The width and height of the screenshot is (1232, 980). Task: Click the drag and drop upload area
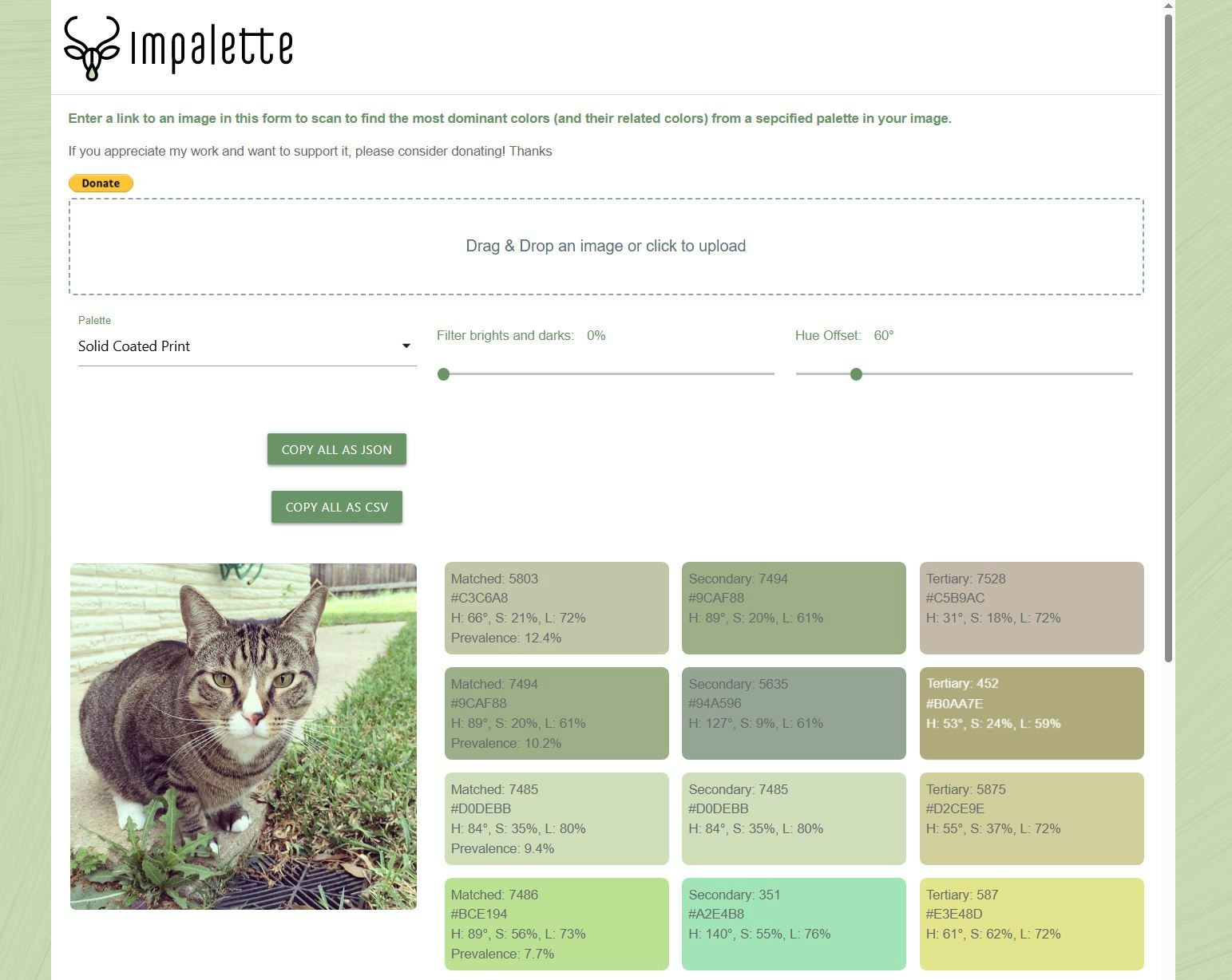click(x=606, y=247)
